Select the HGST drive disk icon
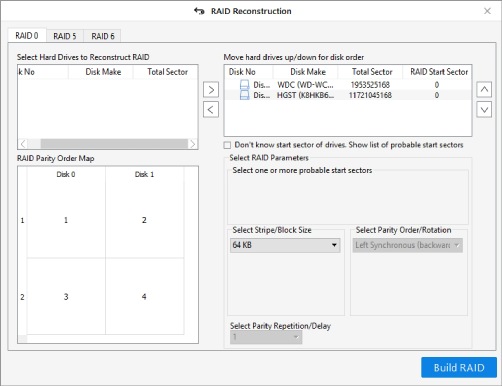 tap(245, 95)
